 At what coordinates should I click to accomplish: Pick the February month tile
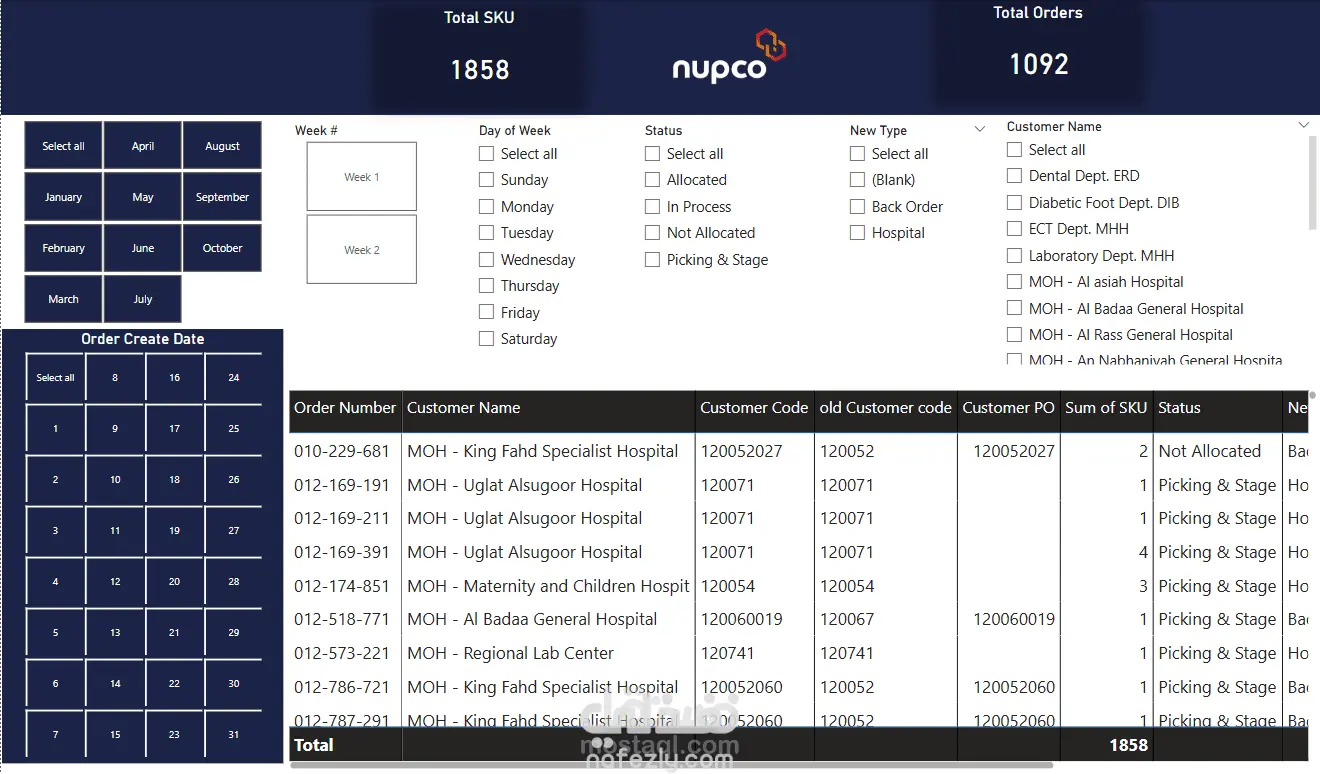[x=63, y=248]
